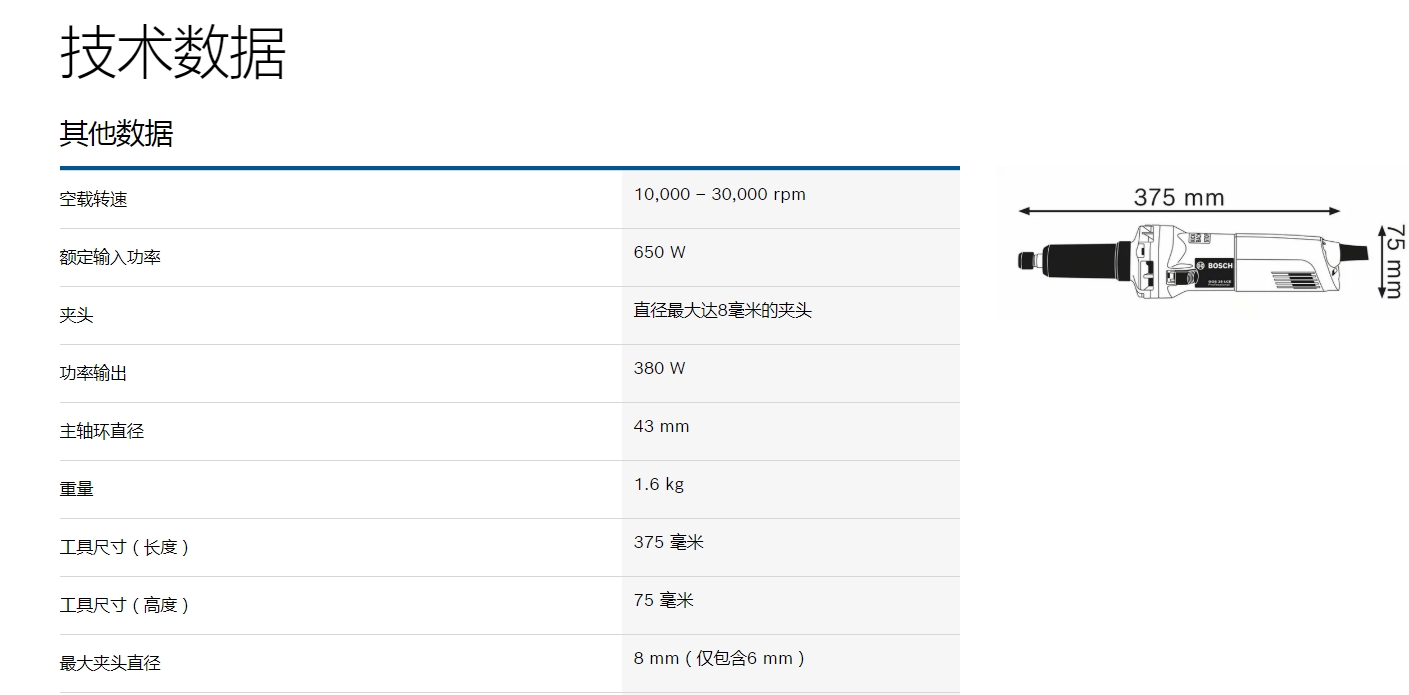This screenshot has height=695, width=1409.
Task: Click the vertical 75 mm dimension label
Action: coord(1393,260)
